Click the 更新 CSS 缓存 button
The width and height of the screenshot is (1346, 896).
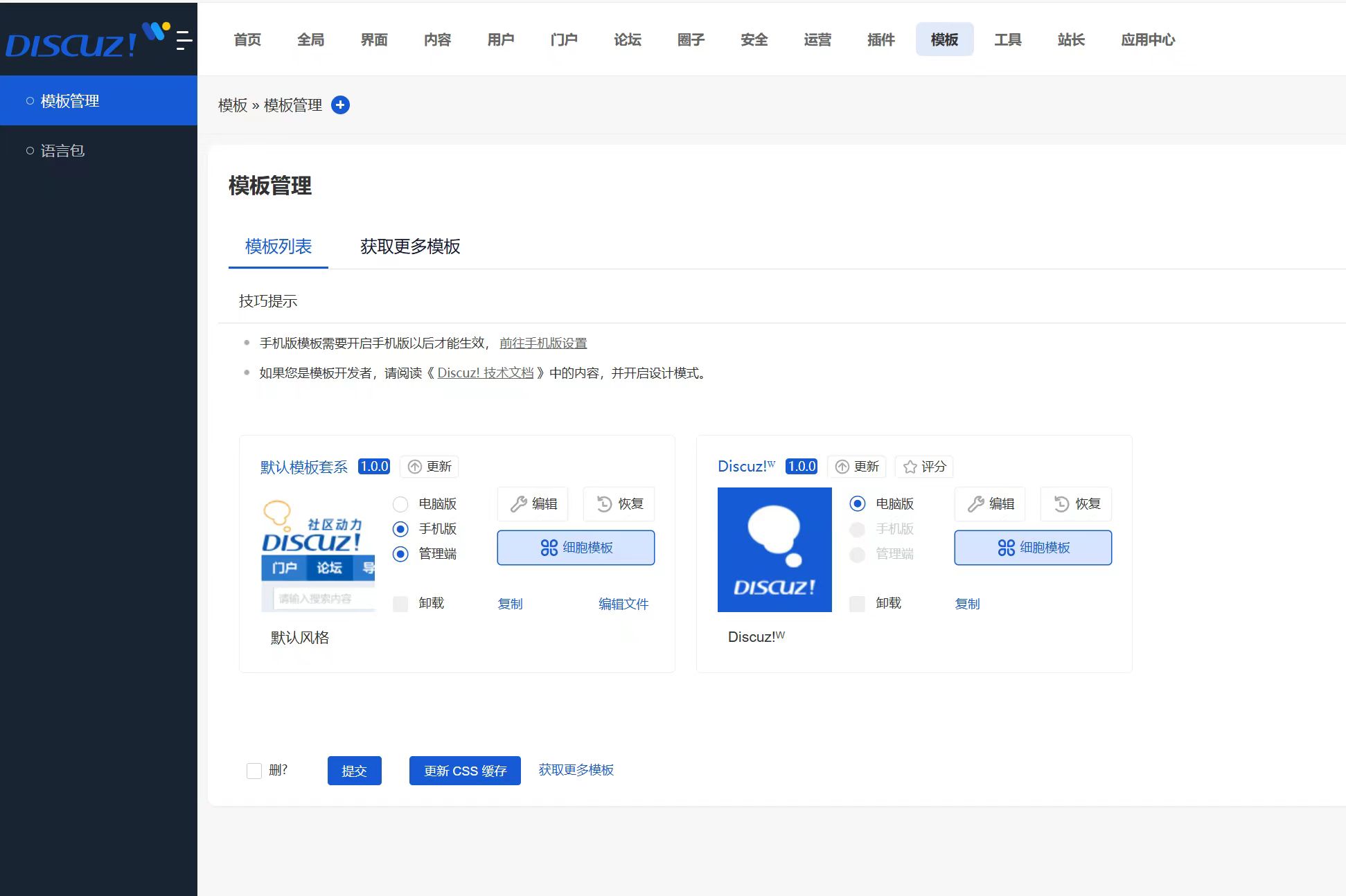coord(465,771)
